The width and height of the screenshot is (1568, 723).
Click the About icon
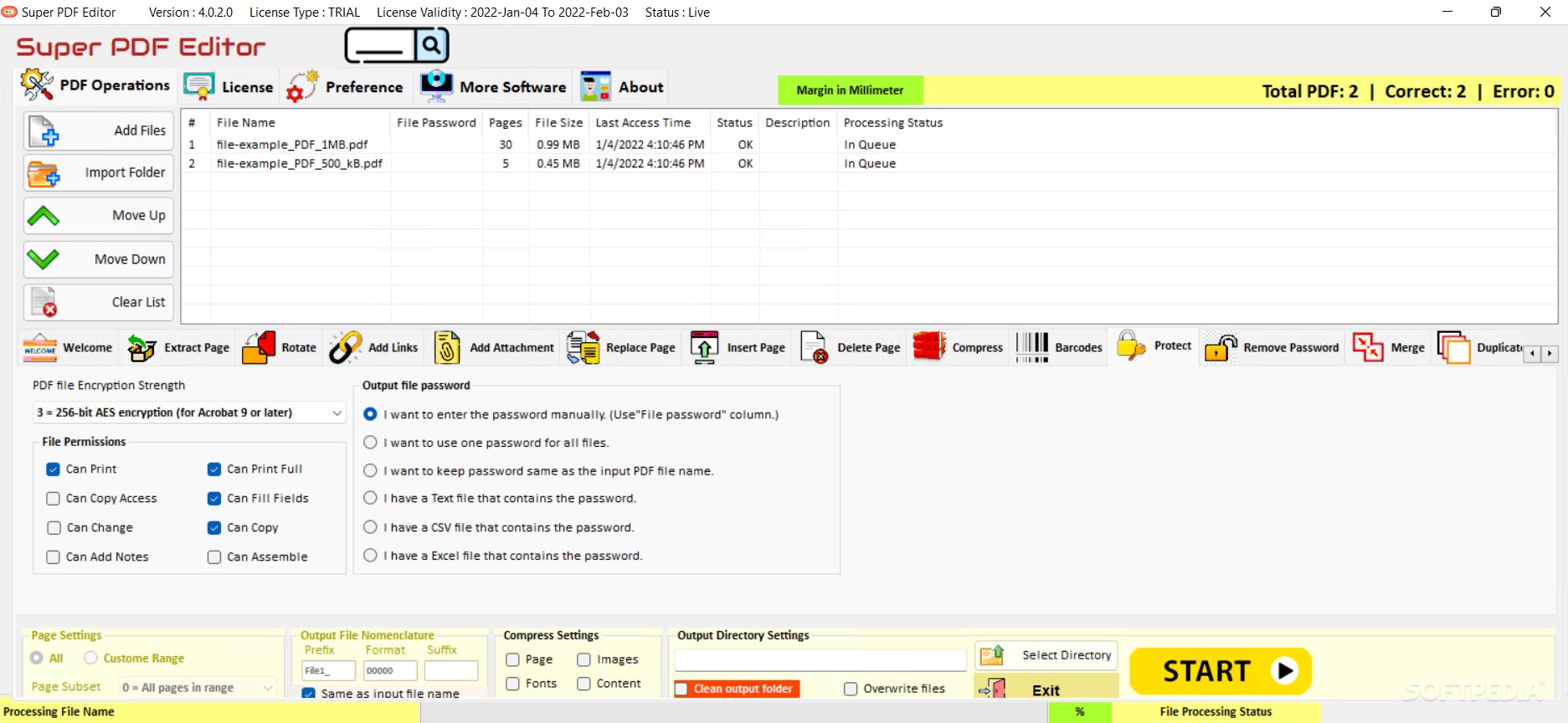[595, 87]
